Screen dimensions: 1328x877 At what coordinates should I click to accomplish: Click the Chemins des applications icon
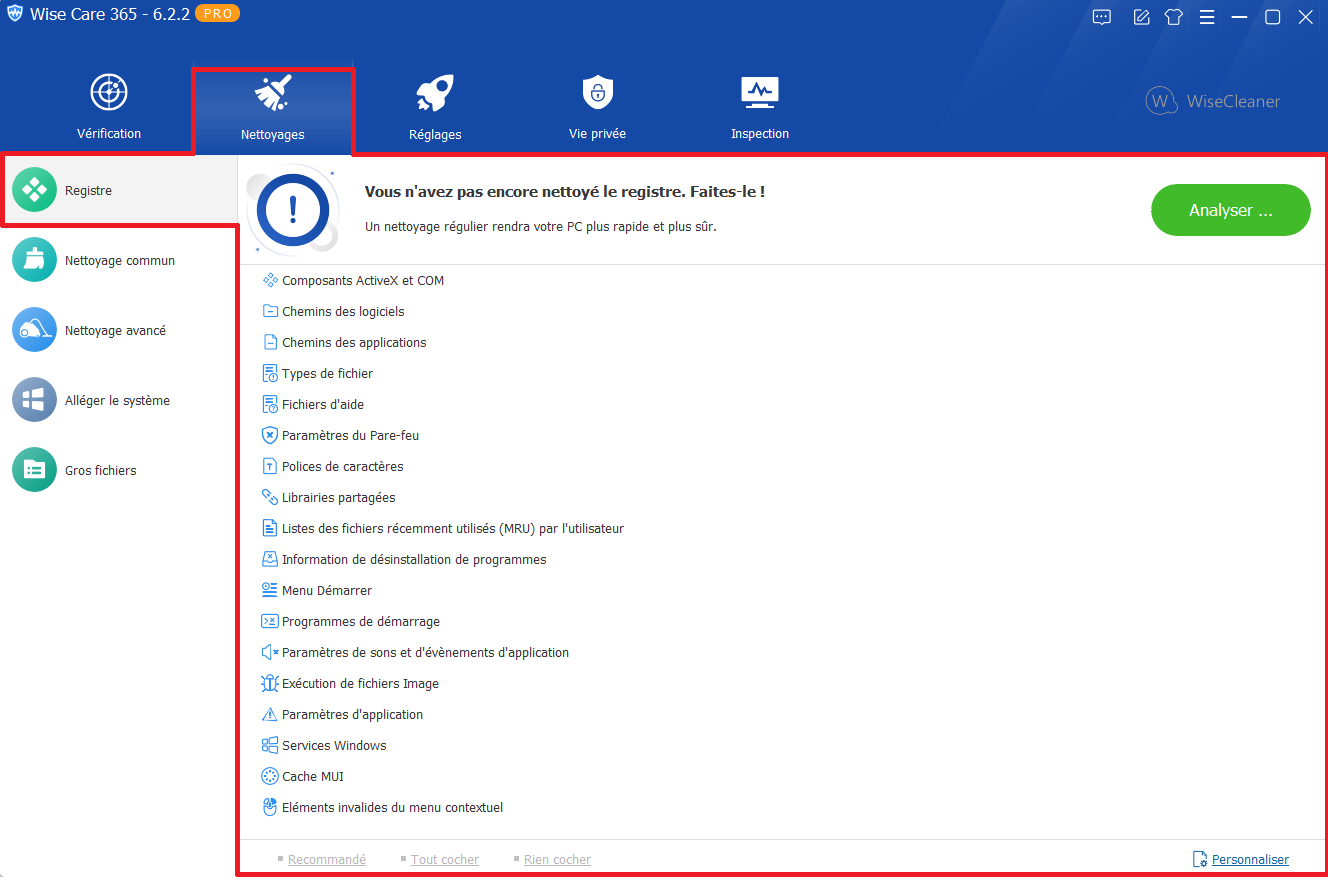click(269, 342)
